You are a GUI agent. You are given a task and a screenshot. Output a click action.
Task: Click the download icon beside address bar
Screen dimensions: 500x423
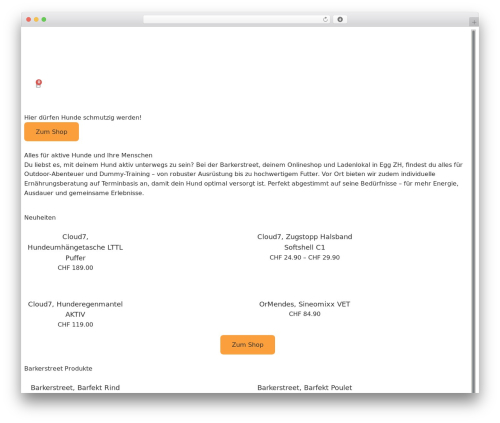click(x=340, y=20)
